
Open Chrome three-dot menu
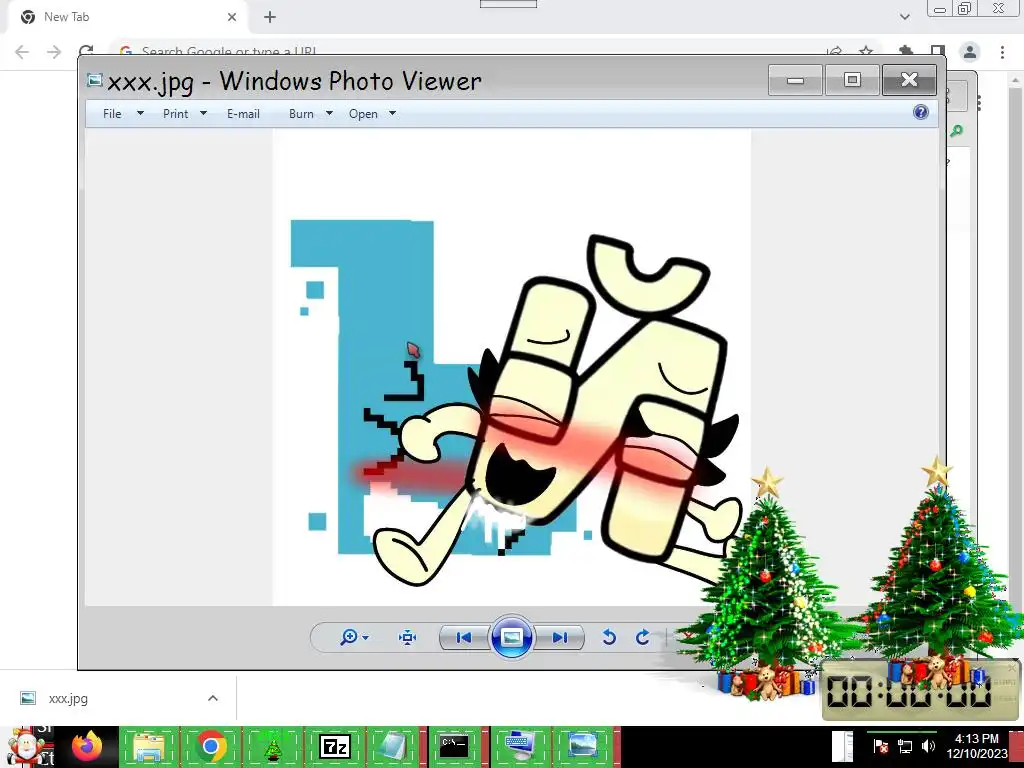point(1002,52)
